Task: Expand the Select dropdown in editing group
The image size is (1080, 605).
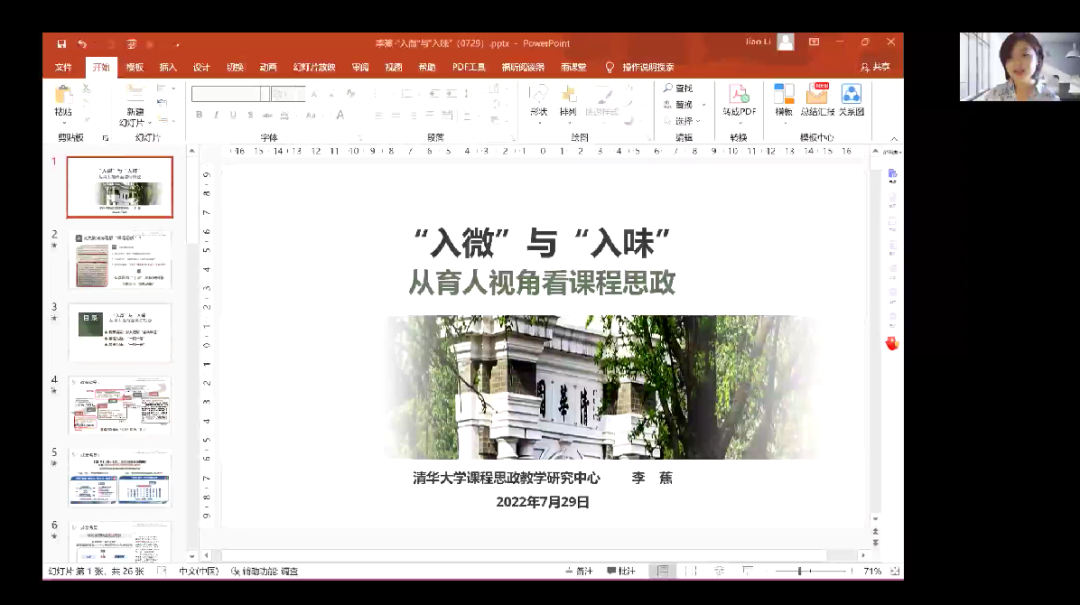Action: (697, 121)
